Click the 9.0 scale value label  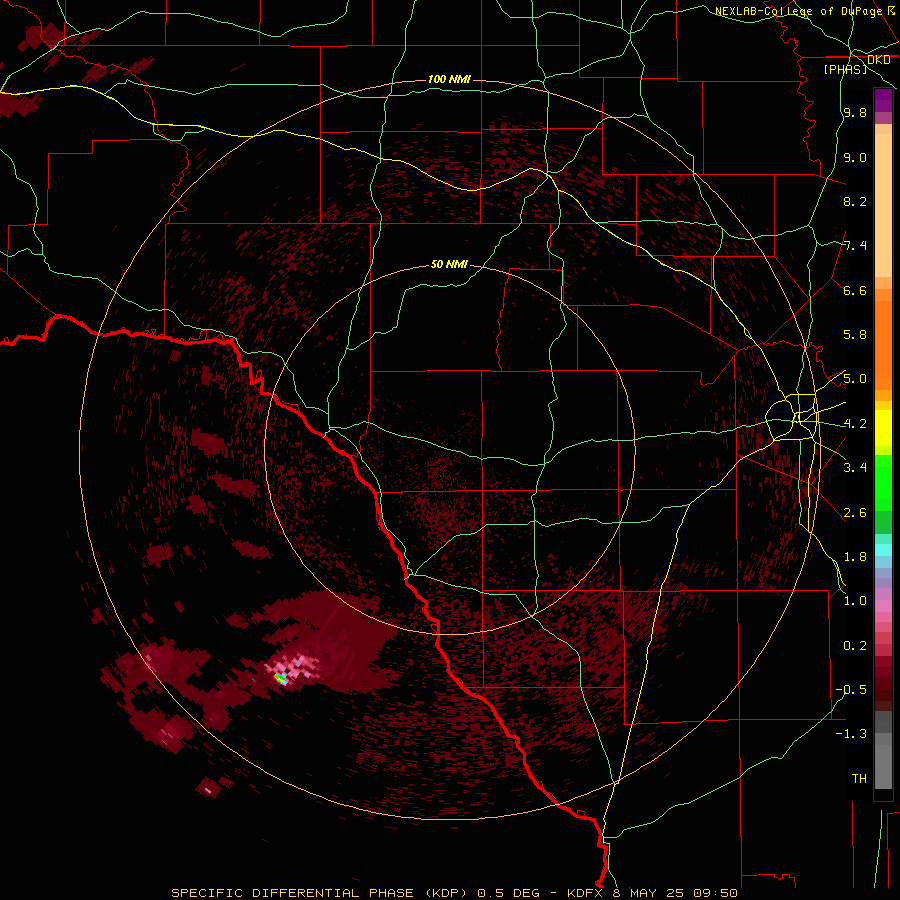click(x=855, y=158)
